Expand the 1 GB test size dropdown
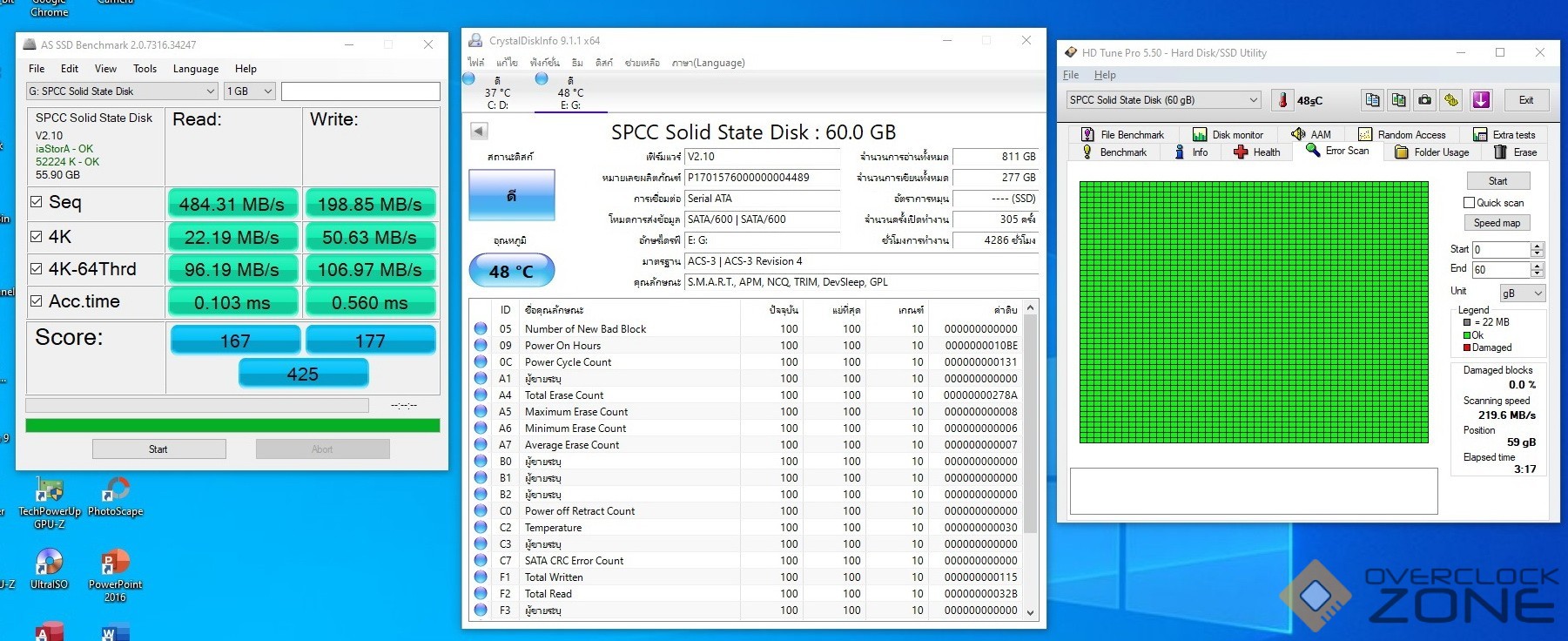The height and width of the screenshot is (641, 1568). pos(250,91)
